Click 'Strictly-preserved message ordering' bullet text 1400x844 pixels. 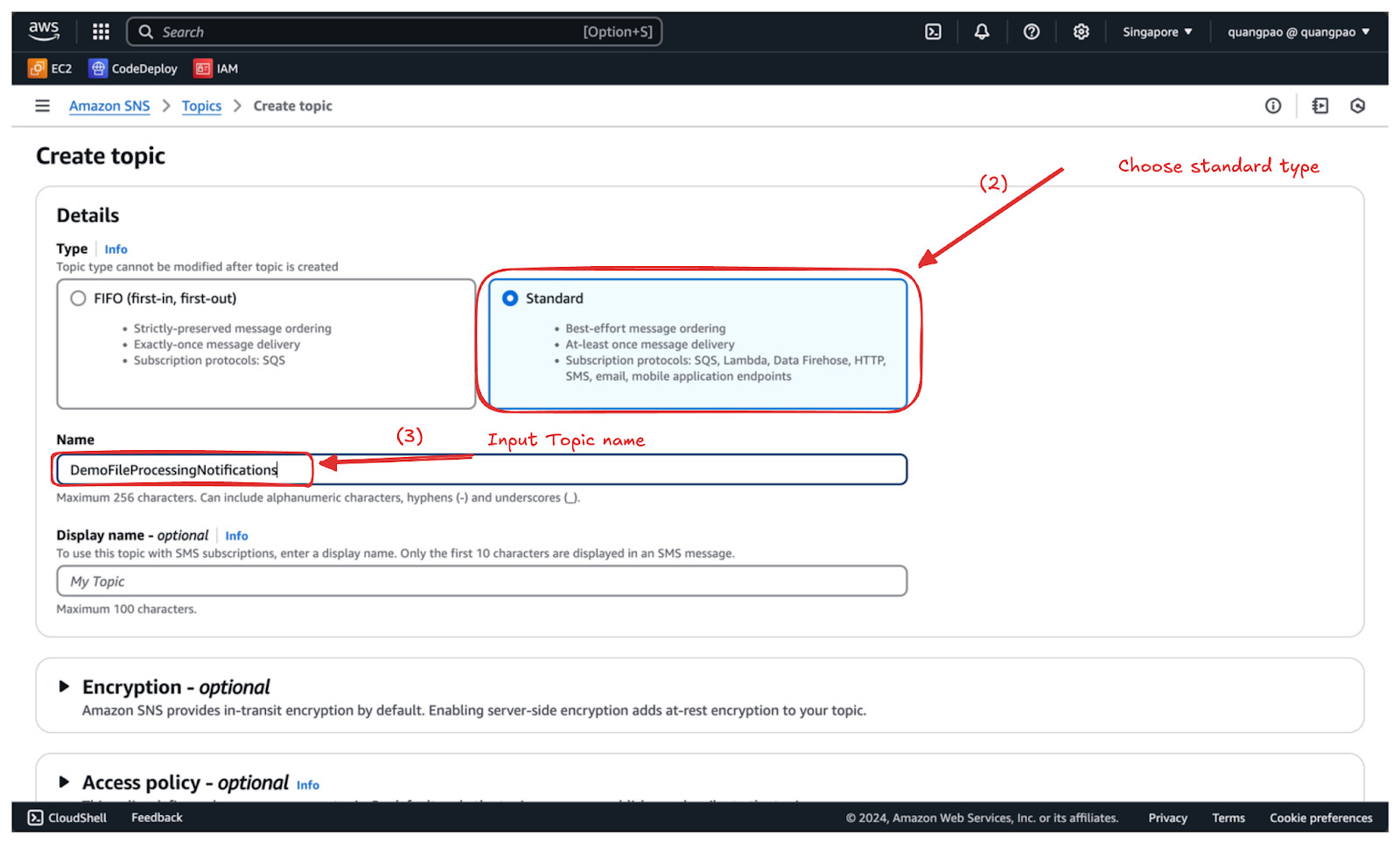click(x=233, y=328)
